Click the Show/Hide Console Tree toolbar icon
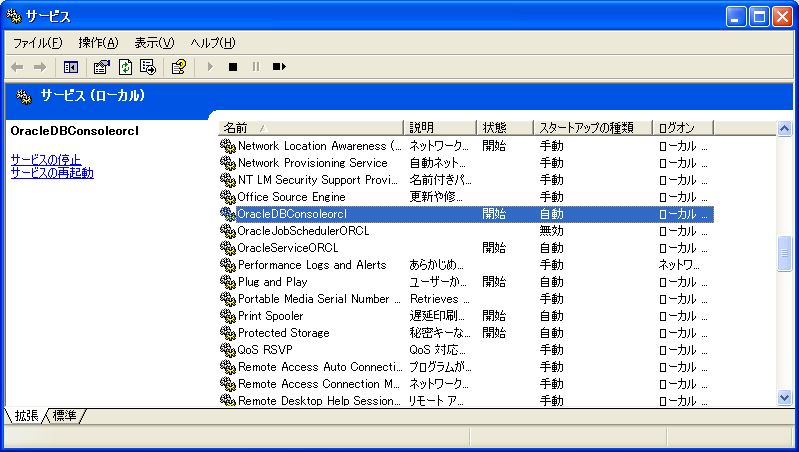 point(71,67)
